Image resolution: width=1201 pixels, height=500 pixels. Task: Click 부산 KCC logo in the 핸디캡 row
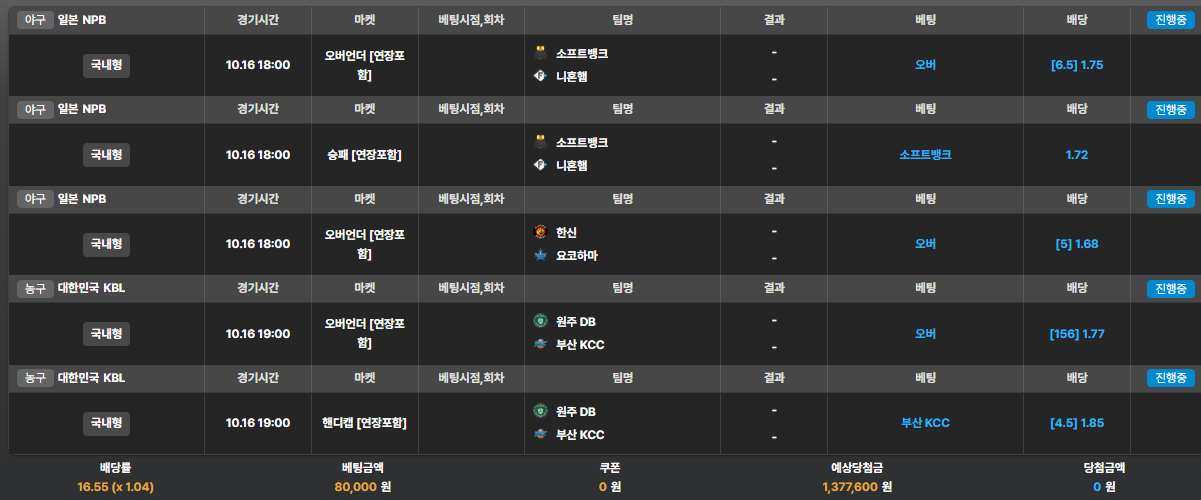(x=540, y=435)
